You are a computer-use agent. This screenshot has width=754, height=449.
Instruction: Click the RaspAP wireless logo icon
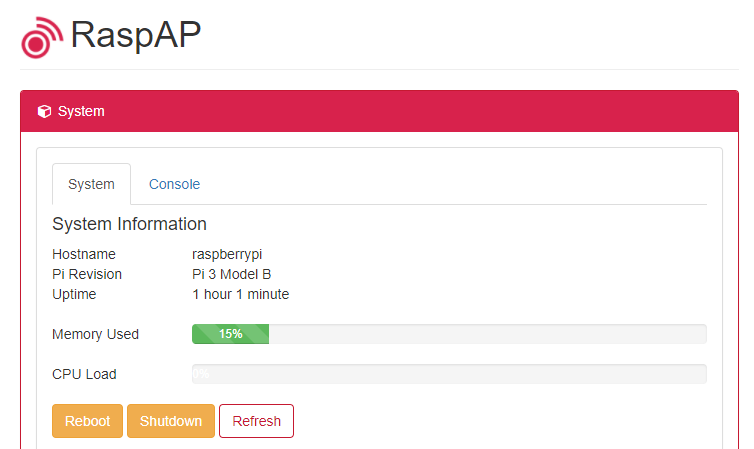click(x=42, y=37)
